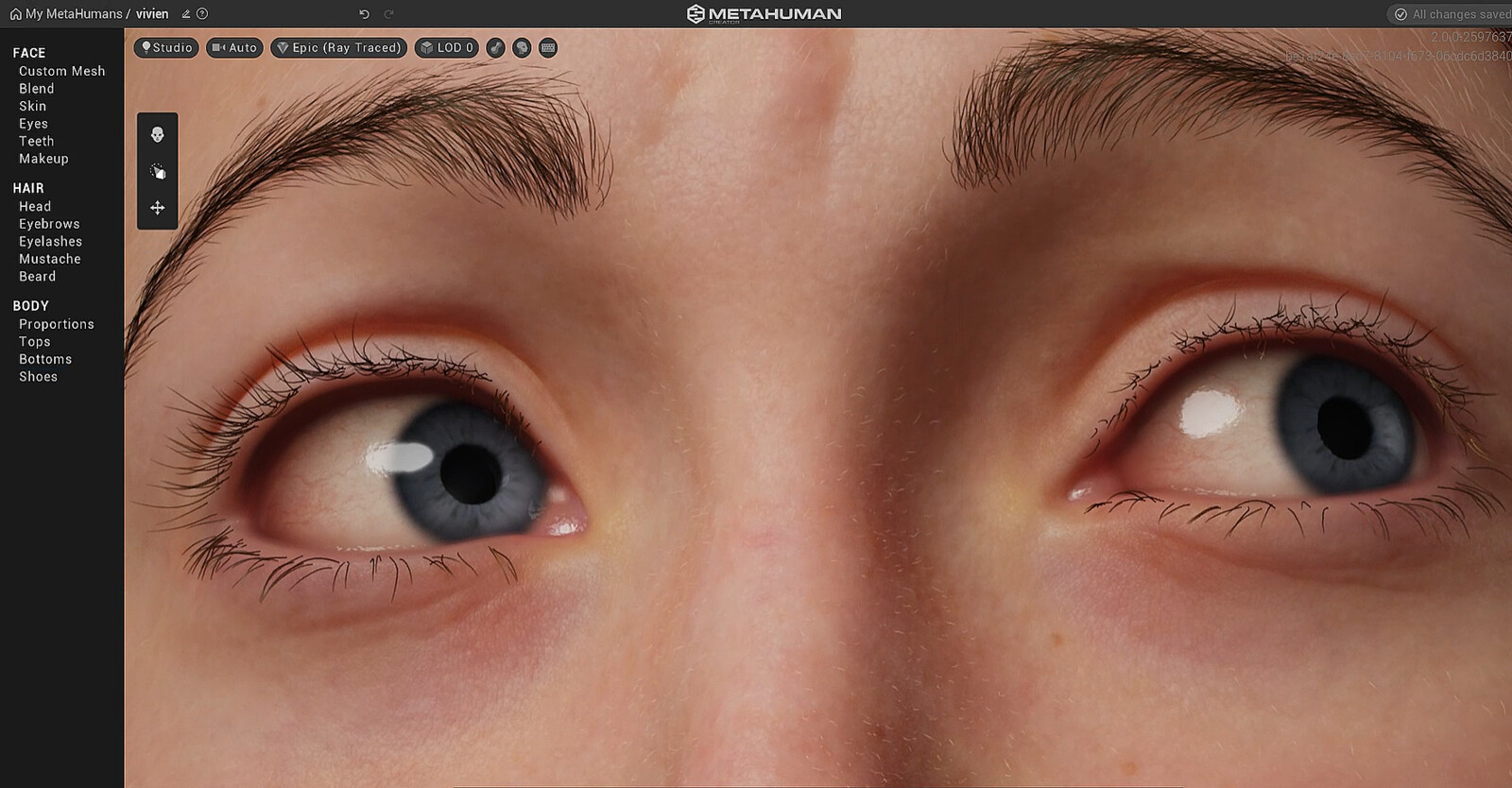Toggle the clay render material button
This screenshot has height=788, width=1512.
pos(496,47)
